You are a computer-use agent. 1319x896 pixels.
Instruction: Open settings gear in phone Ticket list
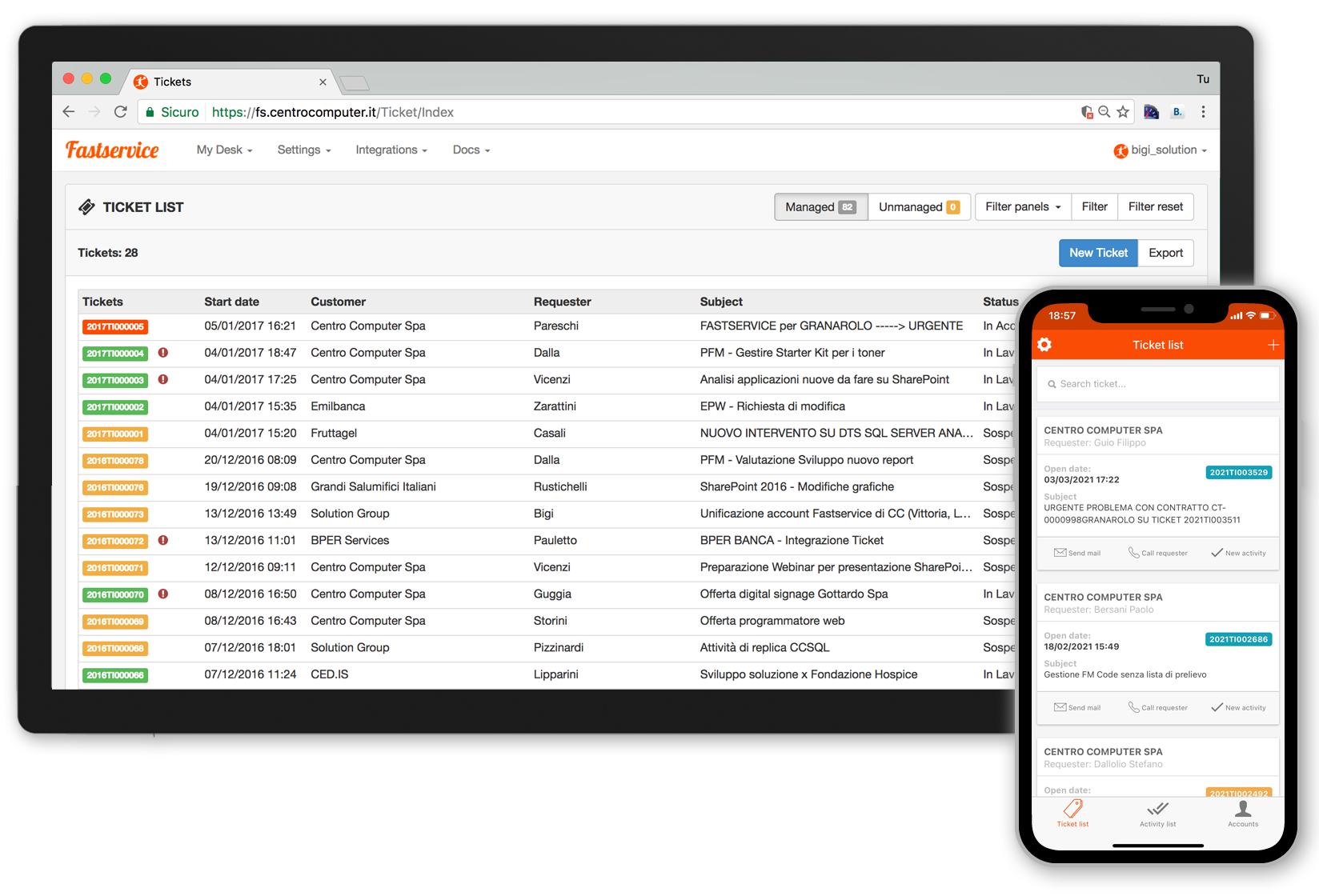point(1044,345)
